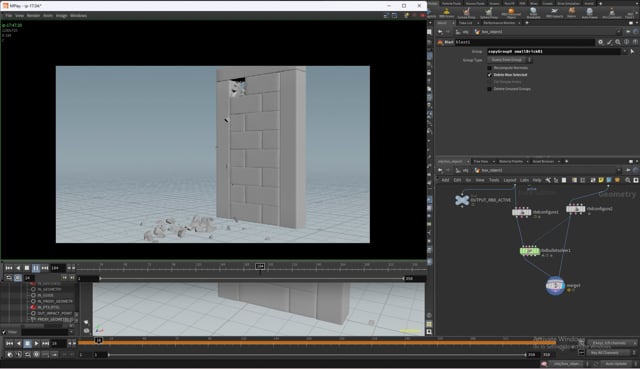The image size is (640, 369).
Task: Click the pause button in MPlay
Action: point(36,268)
